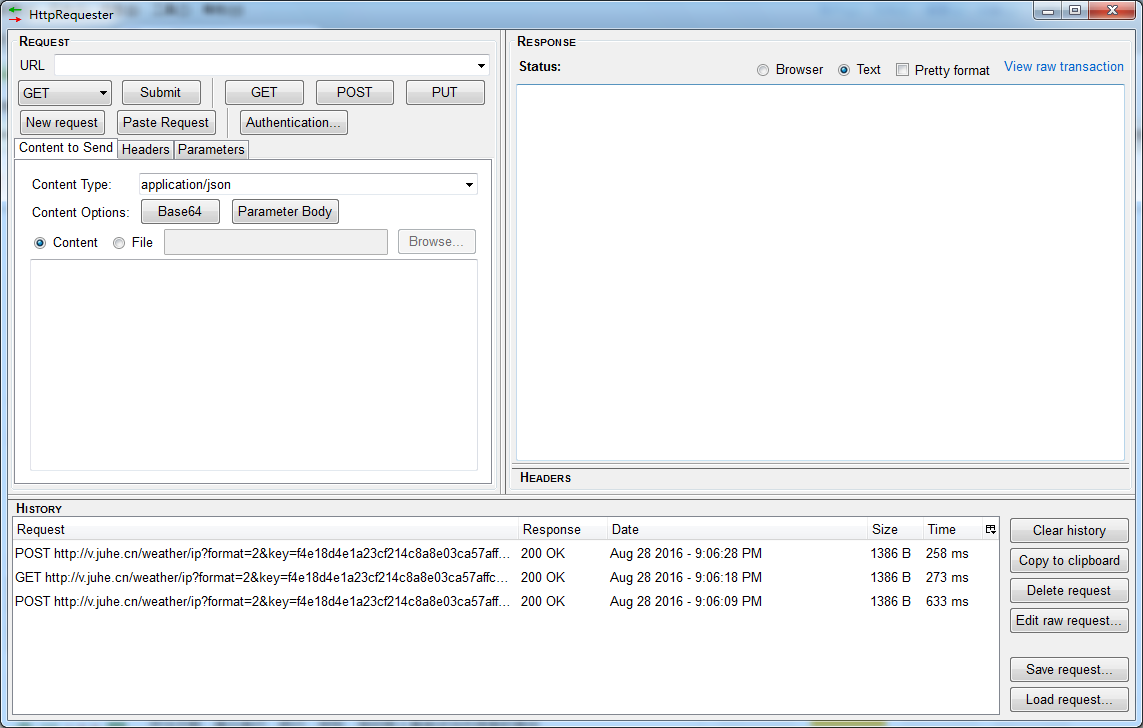Sort history by the Size column header
The width and height of the screenshot is (1143, 728).
[x=894, y=530]
